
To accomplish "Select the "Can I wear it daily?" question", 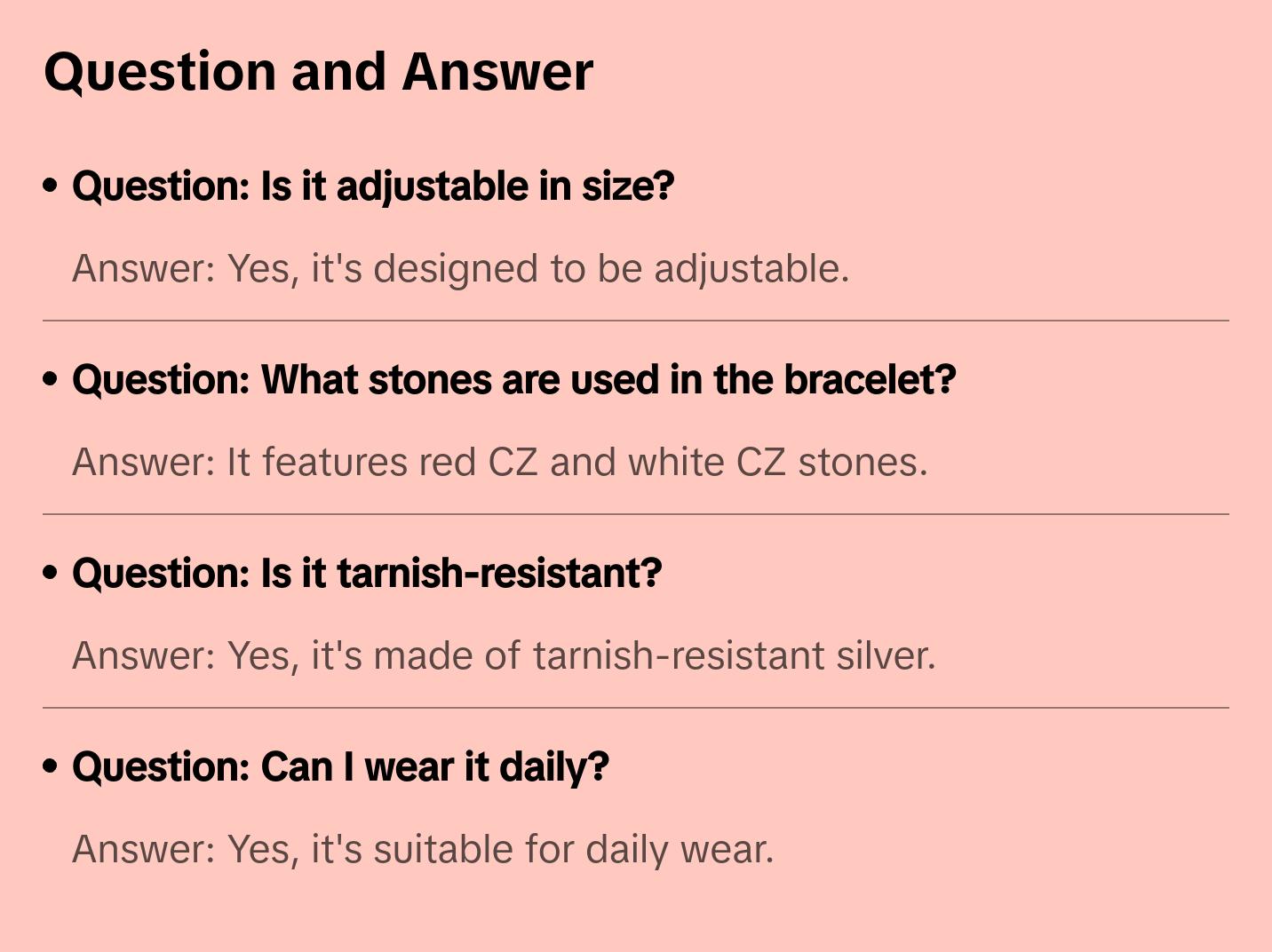I will [x=340, y=767].
